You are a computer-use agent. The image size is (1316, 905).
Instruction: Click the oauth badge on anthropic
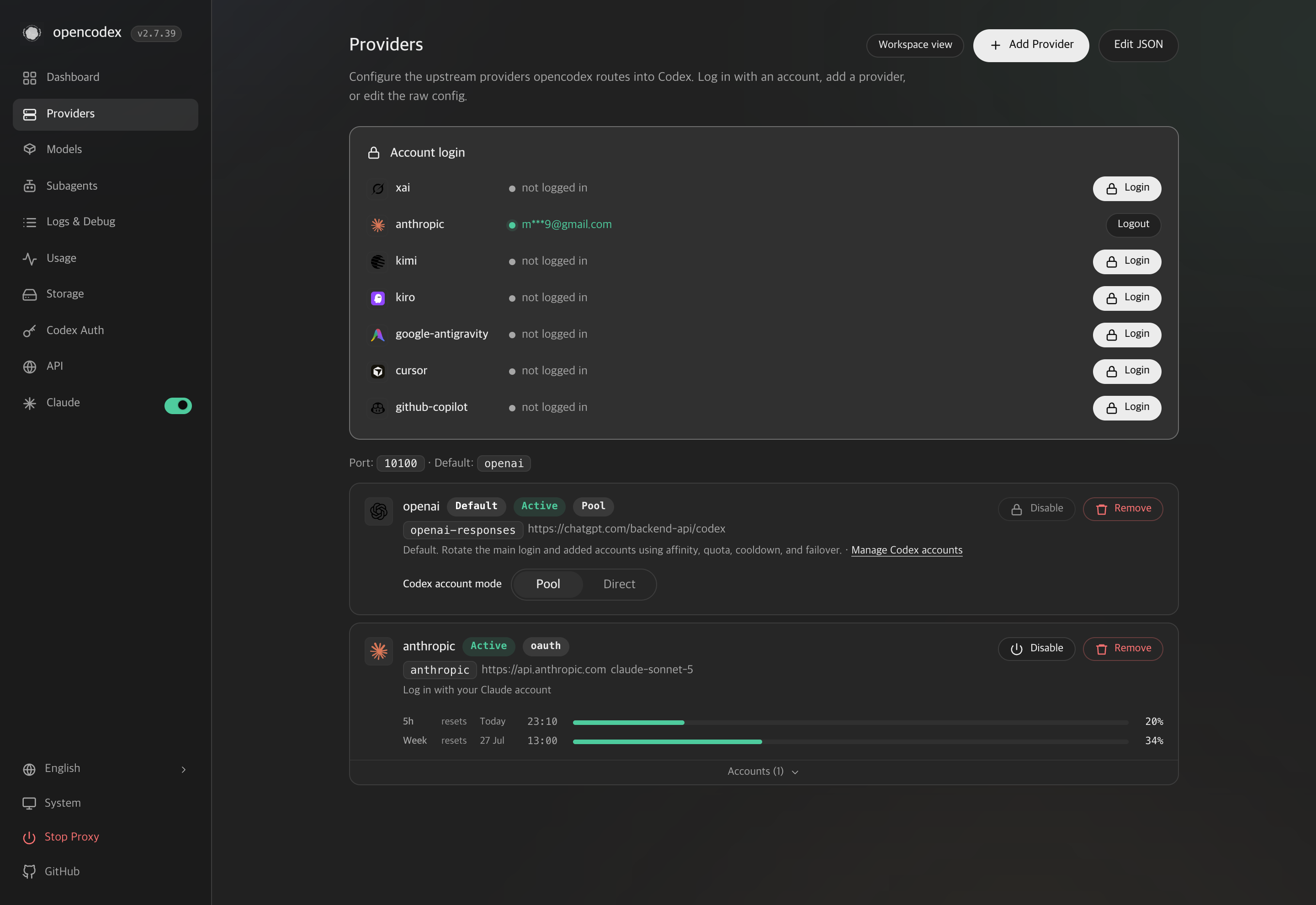coord(545,646)
